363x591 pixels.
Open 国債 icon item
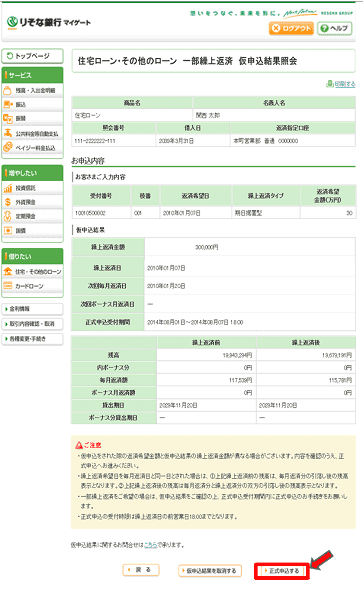[x=32, y=230]
